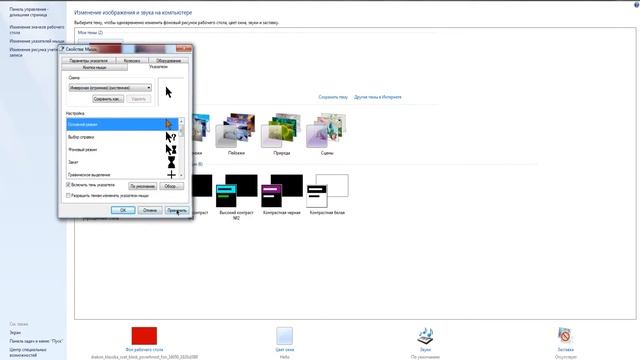
Task: Select the Контрастная черная theme
Action: tap(282, 194)
